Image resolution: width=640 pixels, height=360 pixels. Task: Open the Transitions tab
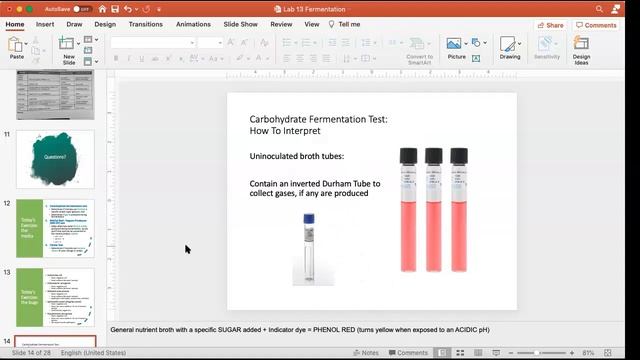146,24
